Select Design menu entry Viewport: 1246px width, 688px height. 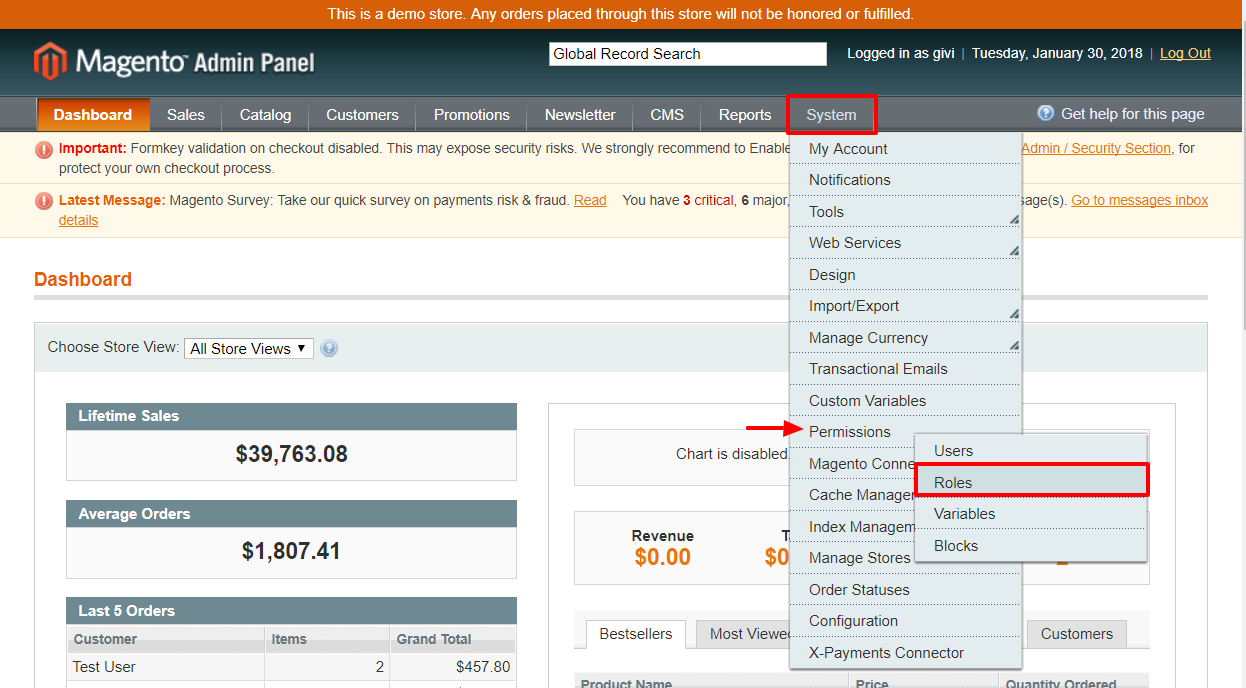905,275
